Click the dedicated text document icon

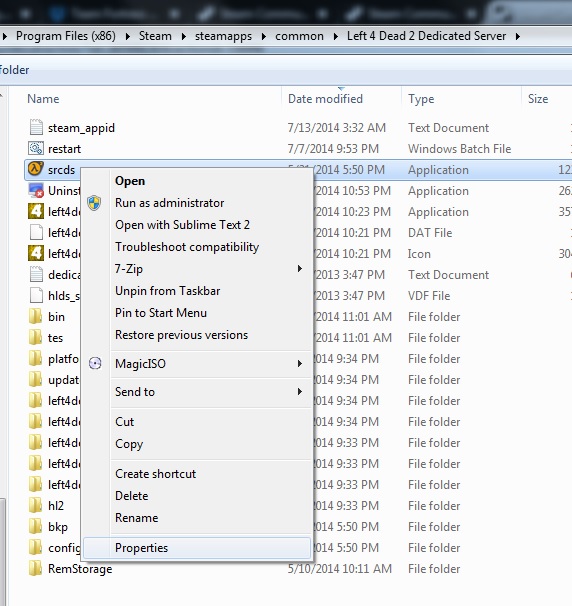tap(36, 274)
